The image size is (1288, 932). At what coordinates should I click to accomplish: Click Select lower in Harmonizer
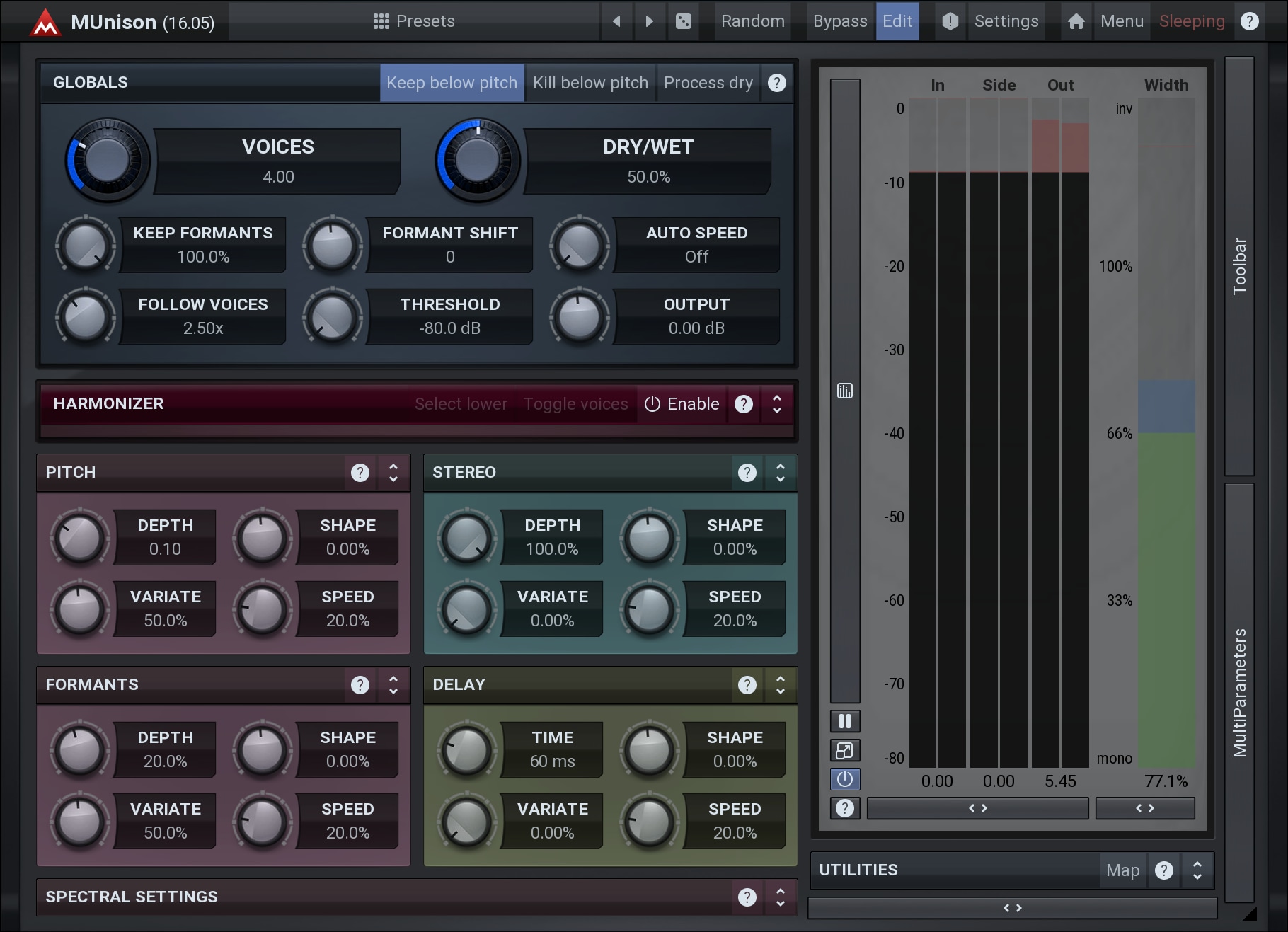click(461, 404)
